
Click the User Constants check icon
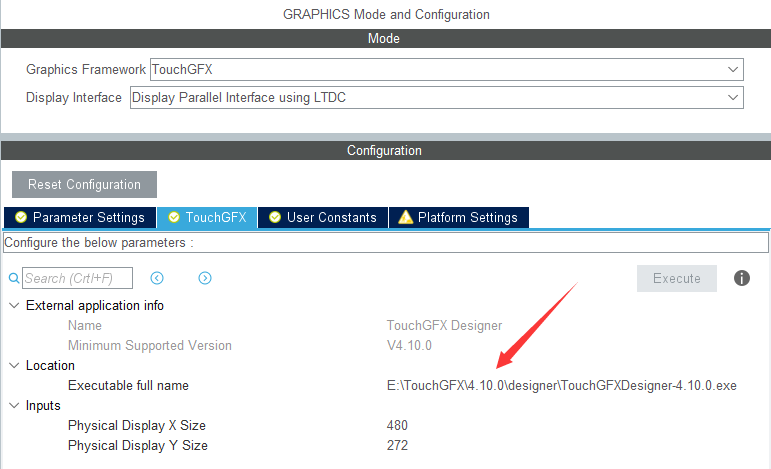(x=275, y=217)
